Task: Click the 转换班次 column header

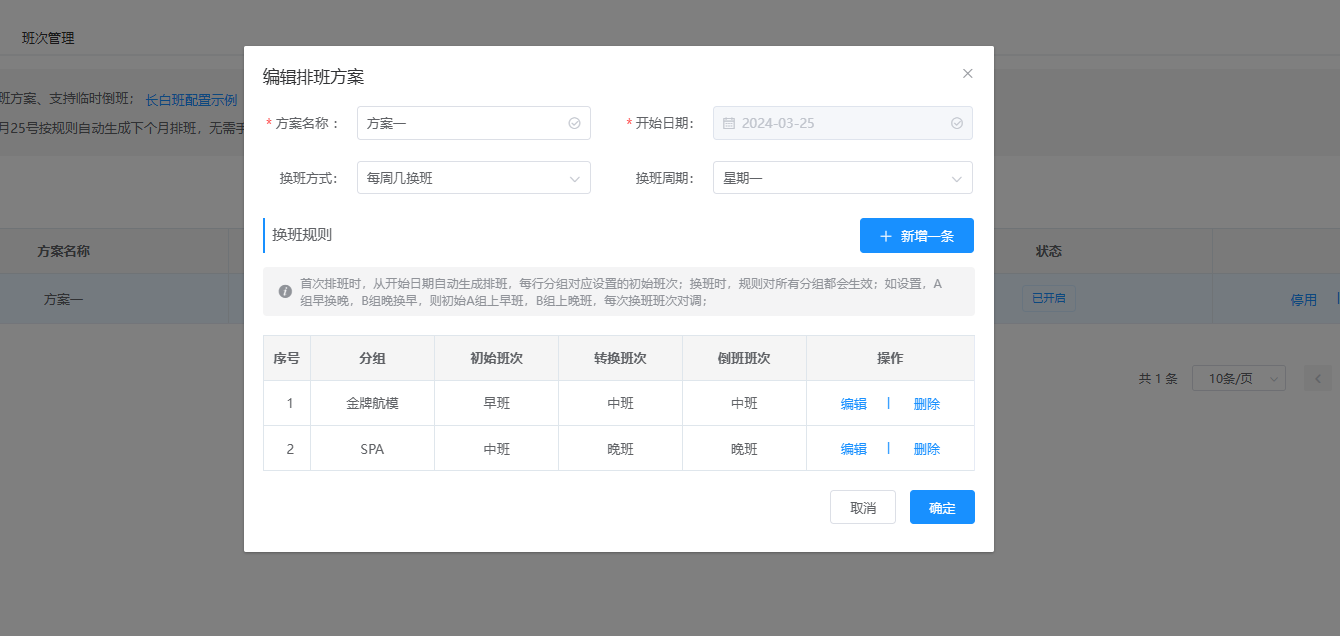Action: pos(620,358)
